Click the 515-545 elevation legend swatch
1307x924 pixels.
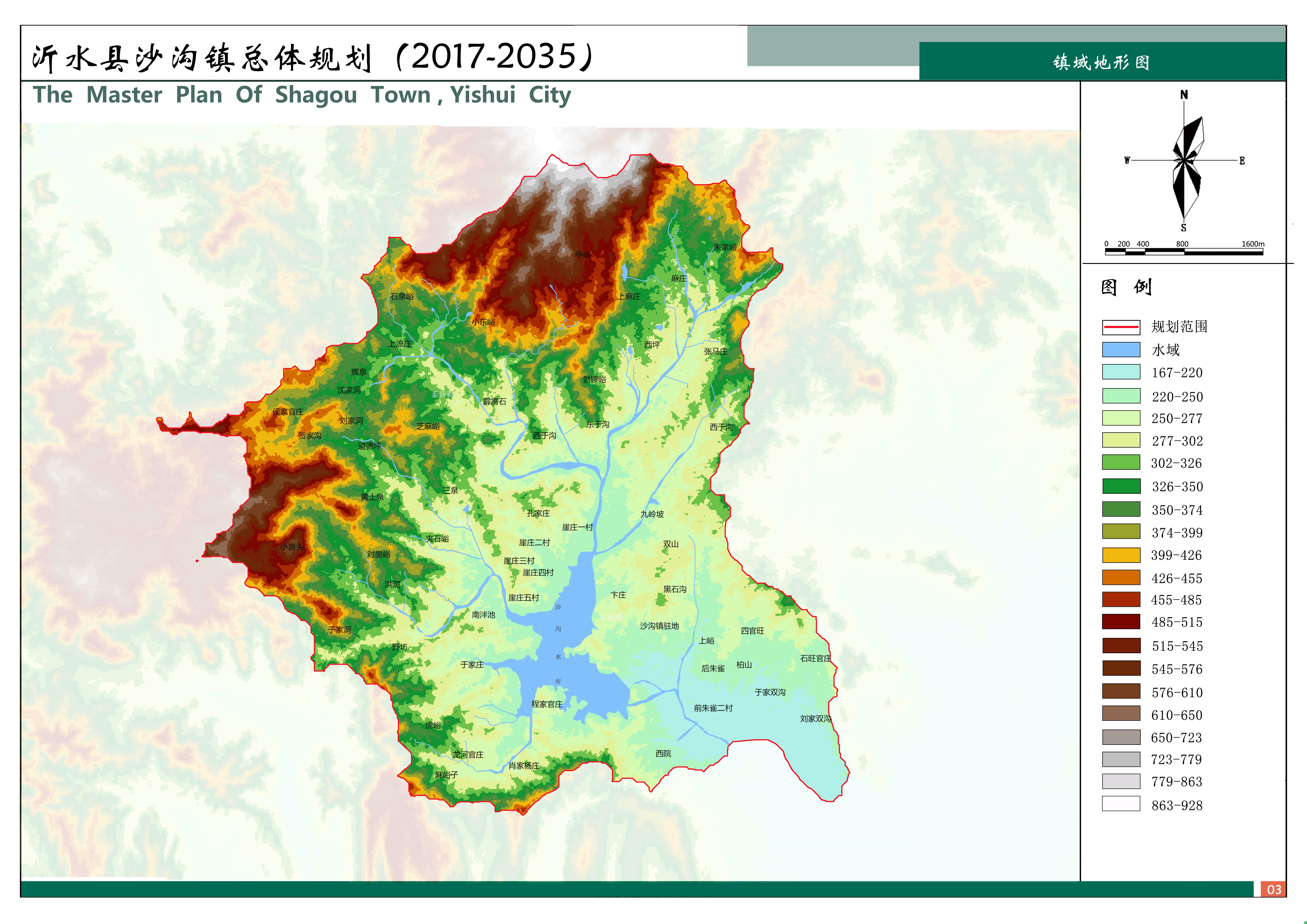click(1121, 646)
